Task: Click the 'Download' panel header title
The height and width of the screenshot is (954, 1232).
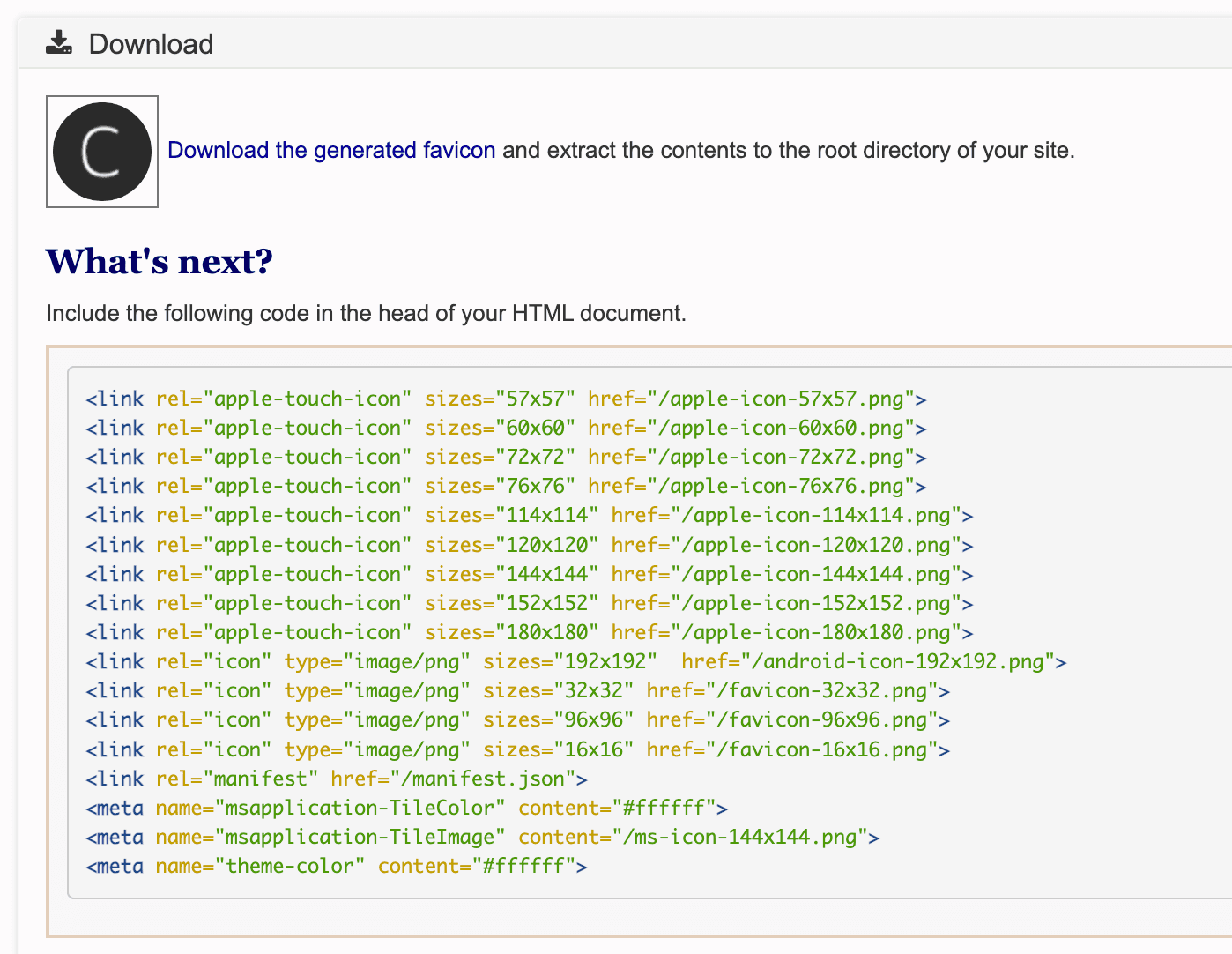Action: click(x=151, y=44)
